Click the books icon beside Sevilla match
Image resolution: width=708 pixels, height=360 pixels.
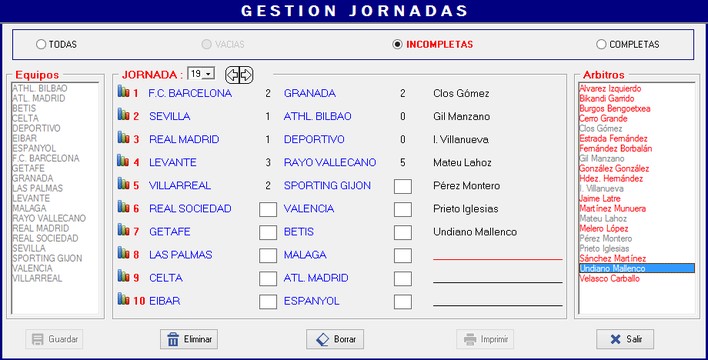click(x=123, y=114)
